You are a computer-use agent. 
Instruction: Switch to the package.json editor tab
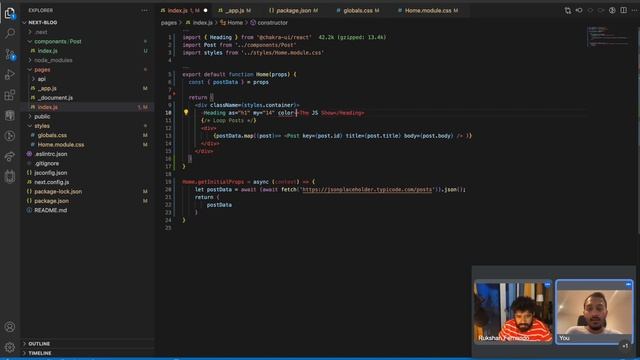pyautogui.click(x=294, y=11)
